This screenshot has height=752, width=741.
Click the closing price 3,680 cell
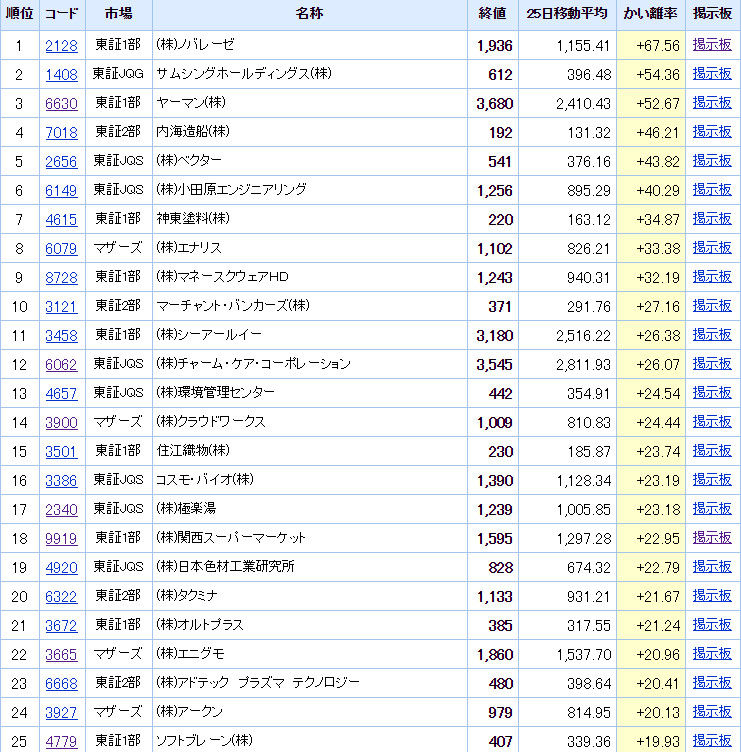pyautogui.click(x=495, y=104)
